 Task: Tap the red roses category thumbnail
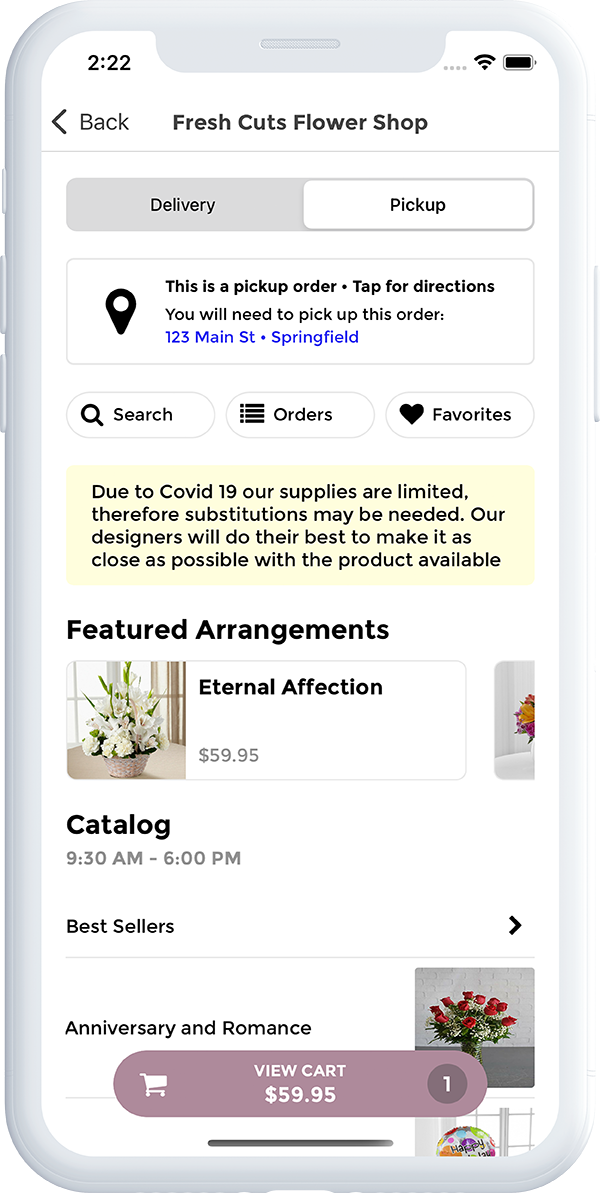pos(474,1015)
